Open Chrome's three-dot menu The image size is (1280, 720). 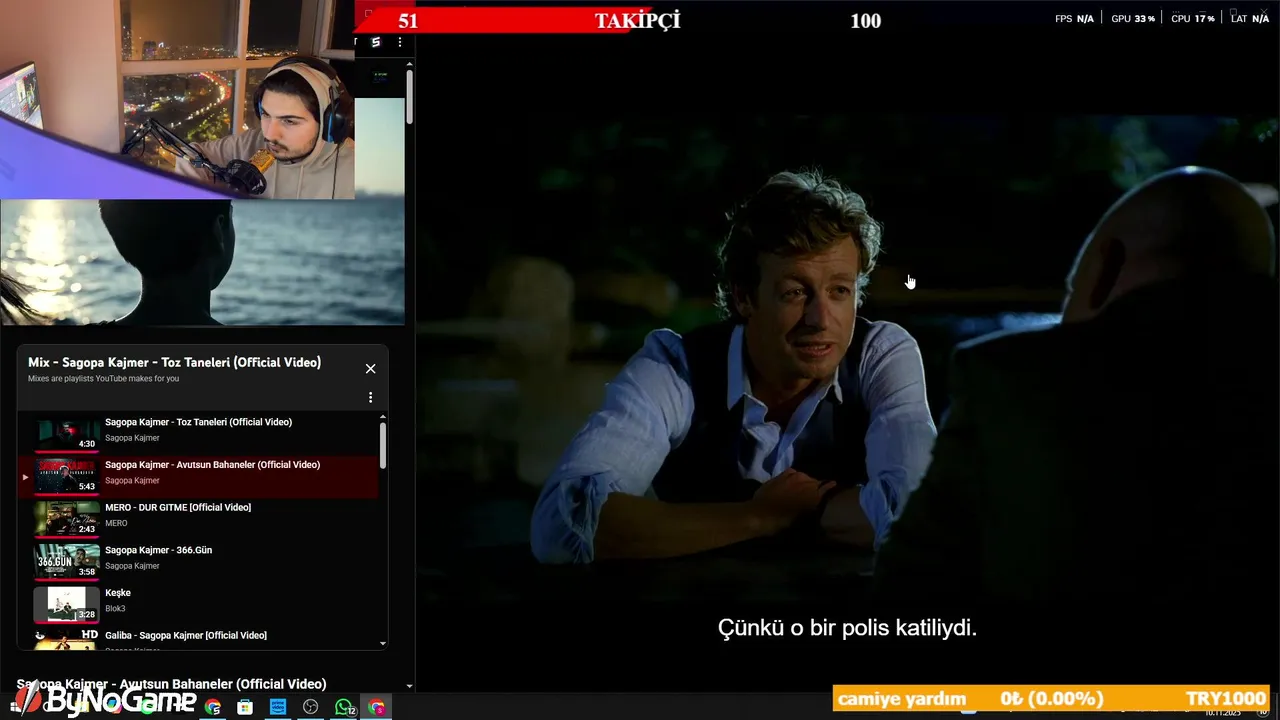tap(399, 42)
